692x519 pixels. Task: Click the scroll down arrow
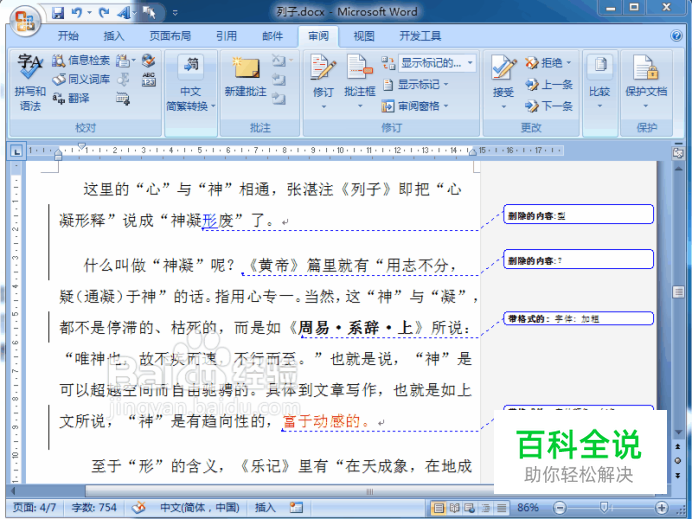click(x=678, y=432)
